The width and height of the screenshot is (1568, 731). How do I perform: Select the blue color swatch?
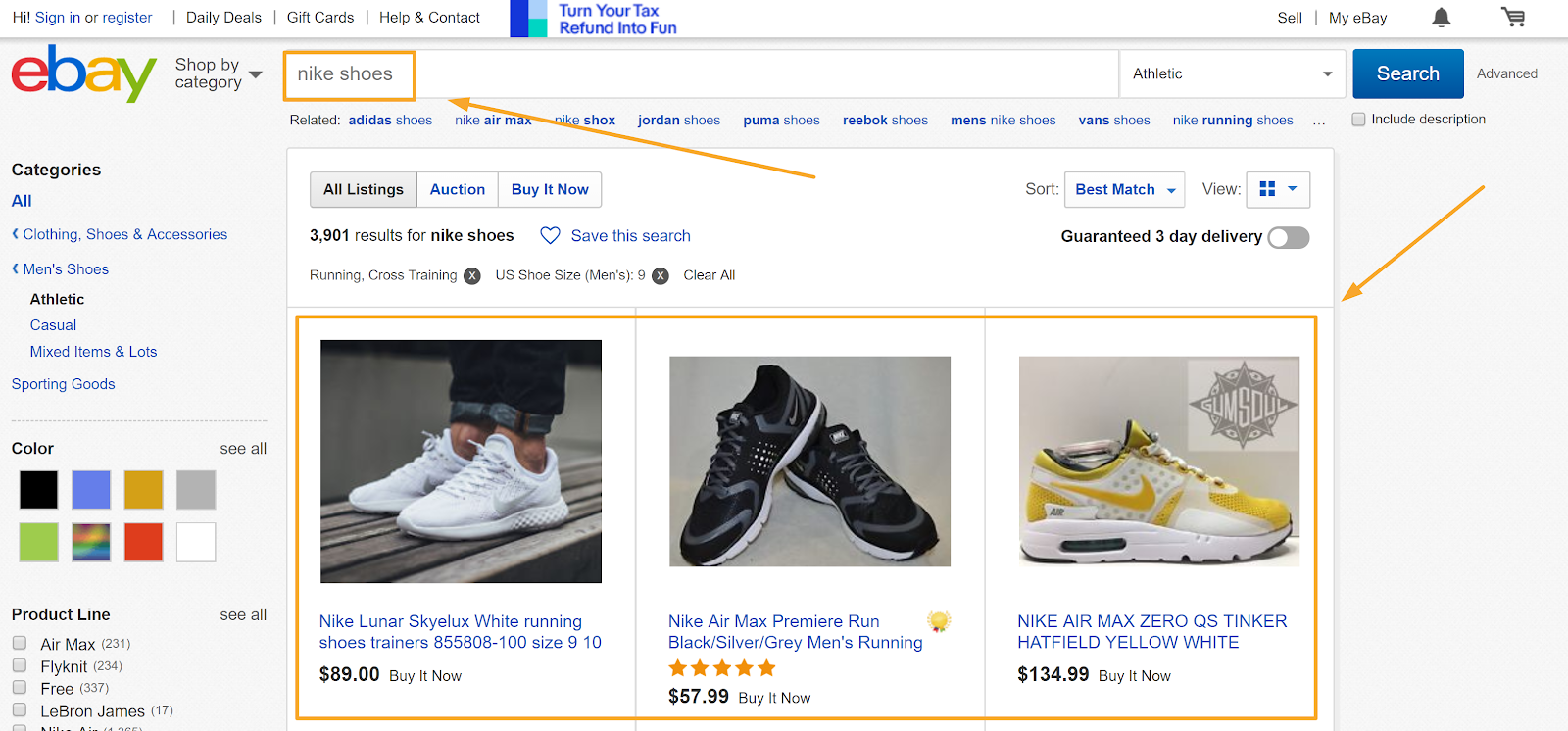pyautogui.click(x=91, y=490)
